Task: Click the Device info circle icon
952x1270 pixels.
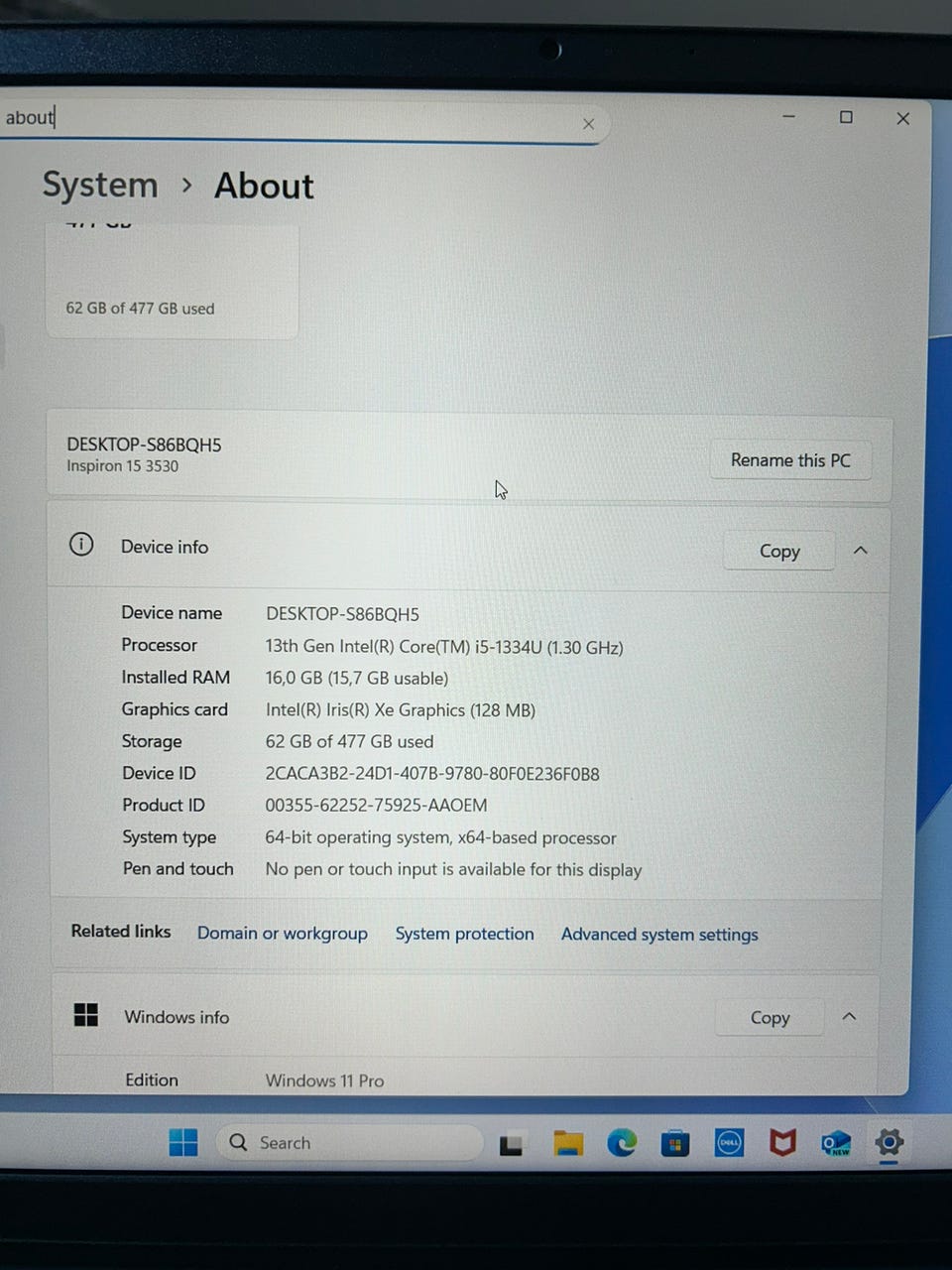Action: pyautogui.click(x=81, y=544)
